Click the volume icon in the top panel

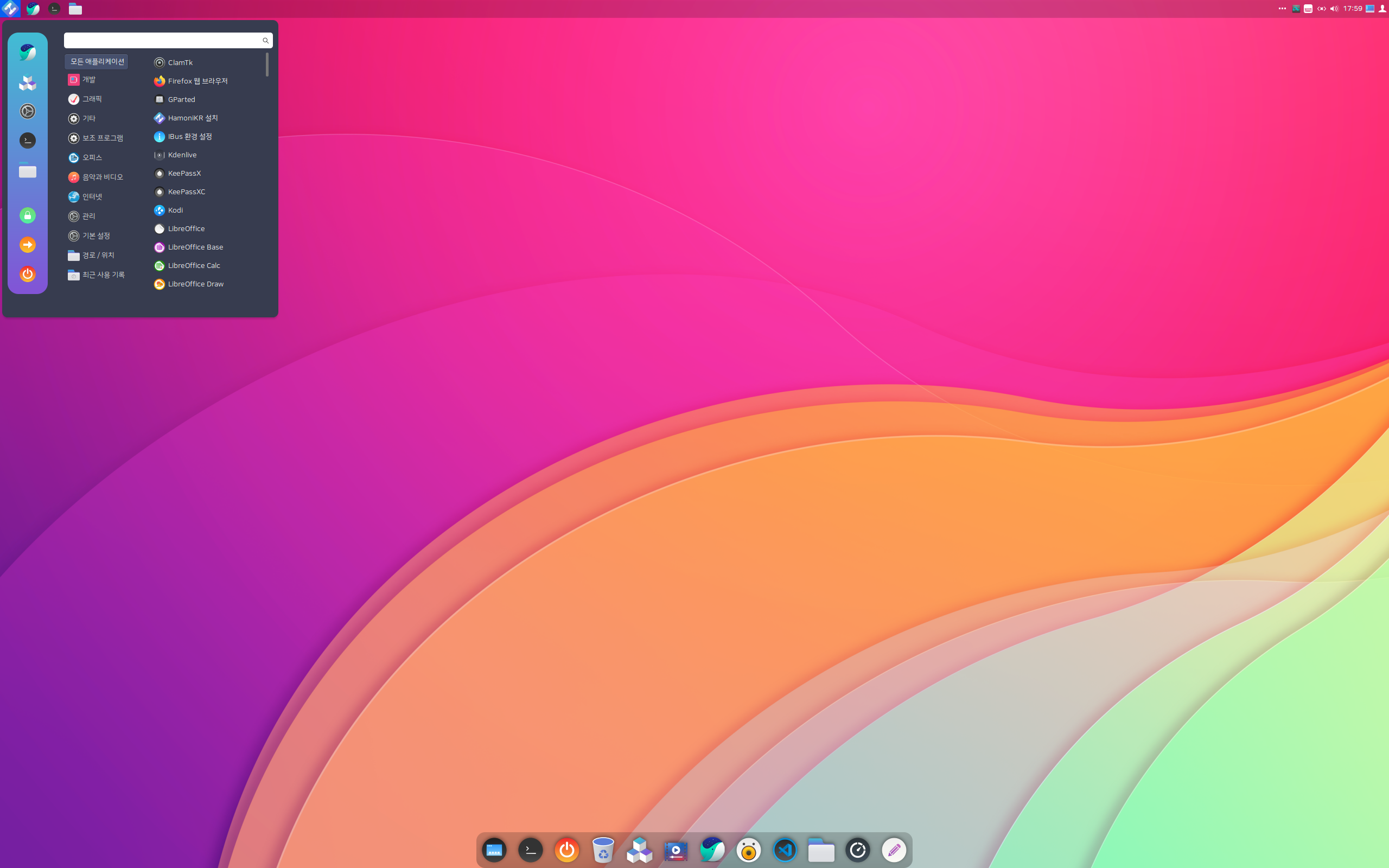[1334, 9]
